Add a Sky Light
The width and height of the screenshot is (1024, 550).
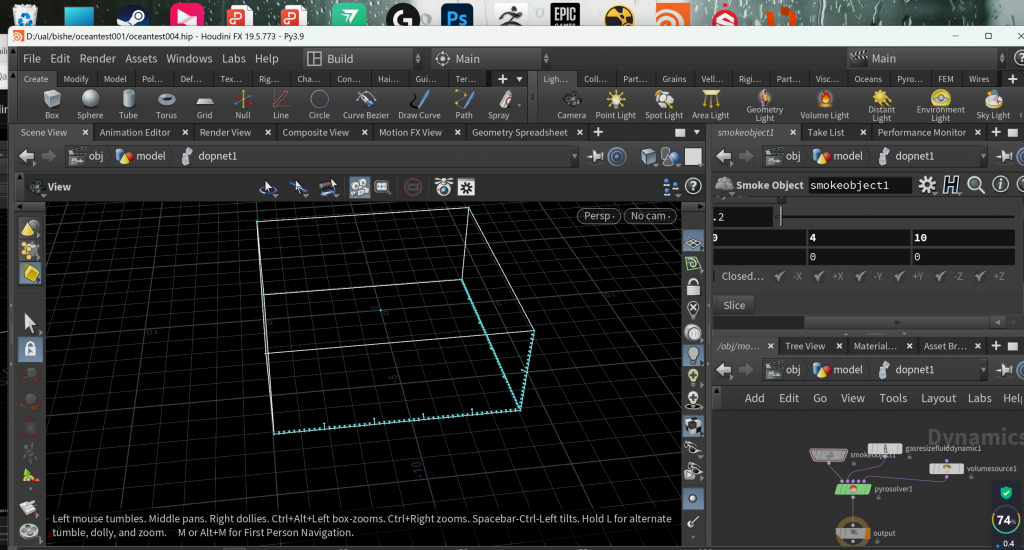993,105
